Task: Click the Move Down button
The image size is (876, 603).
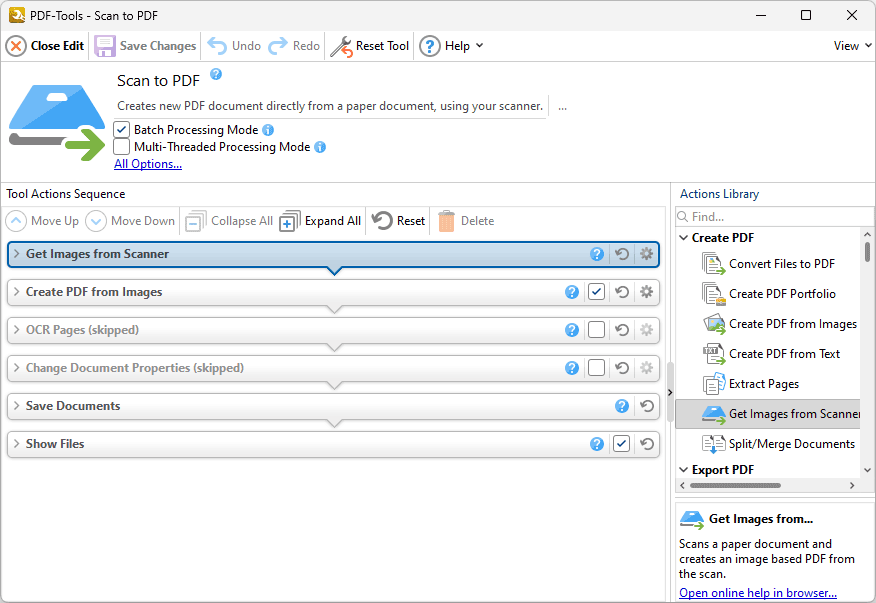Action: [131, 221]
